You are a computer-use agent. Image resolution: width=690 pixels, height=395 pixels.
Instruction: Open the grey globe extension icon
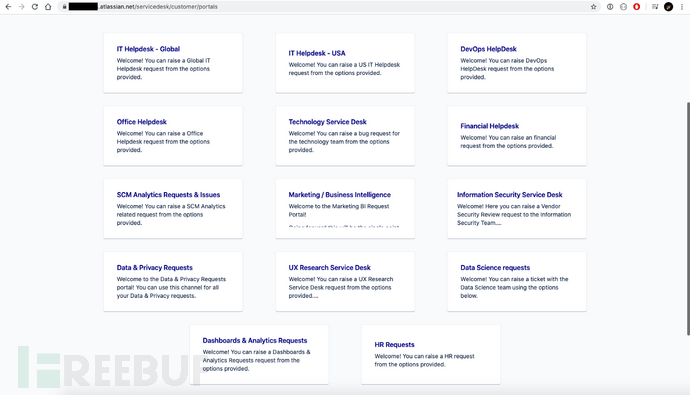(x=623, y=7)
